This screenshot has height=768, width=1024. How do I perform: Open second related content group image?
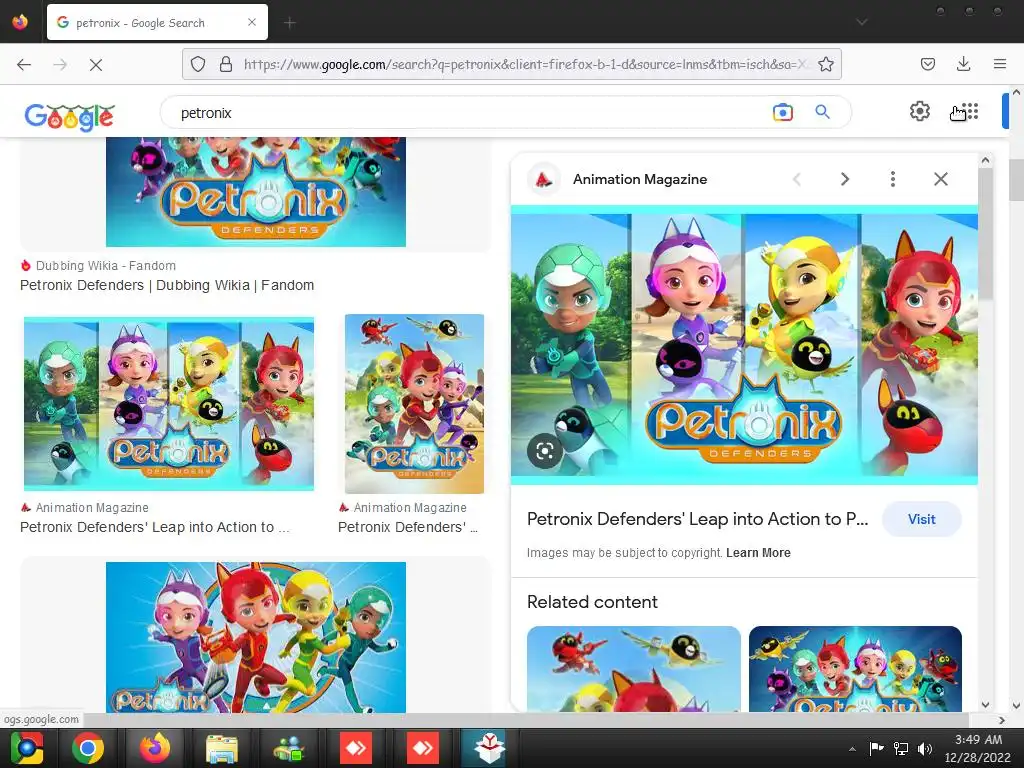point(855,669)
